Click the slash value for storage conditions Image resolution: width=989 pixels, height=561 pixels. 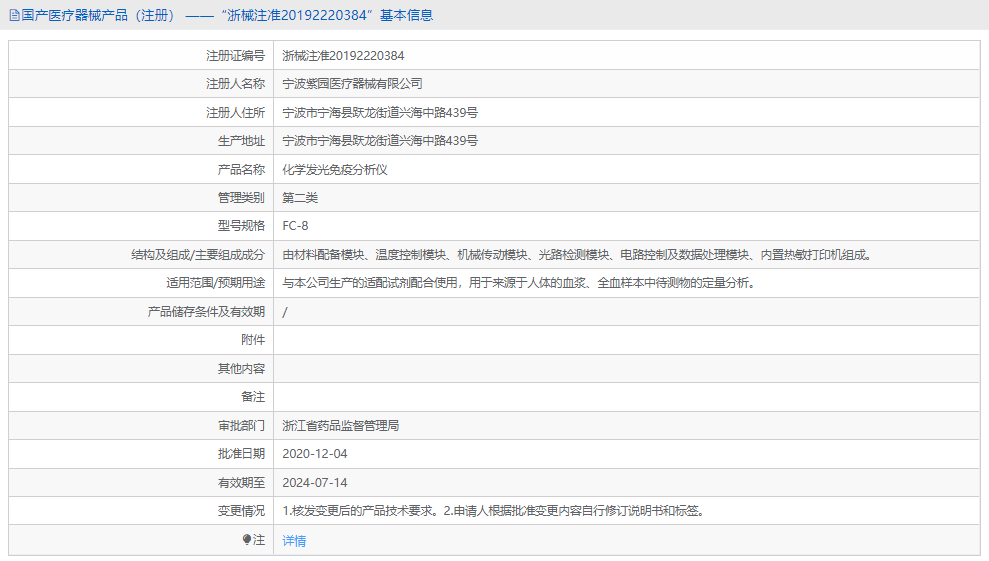click(x=285, y=312)
